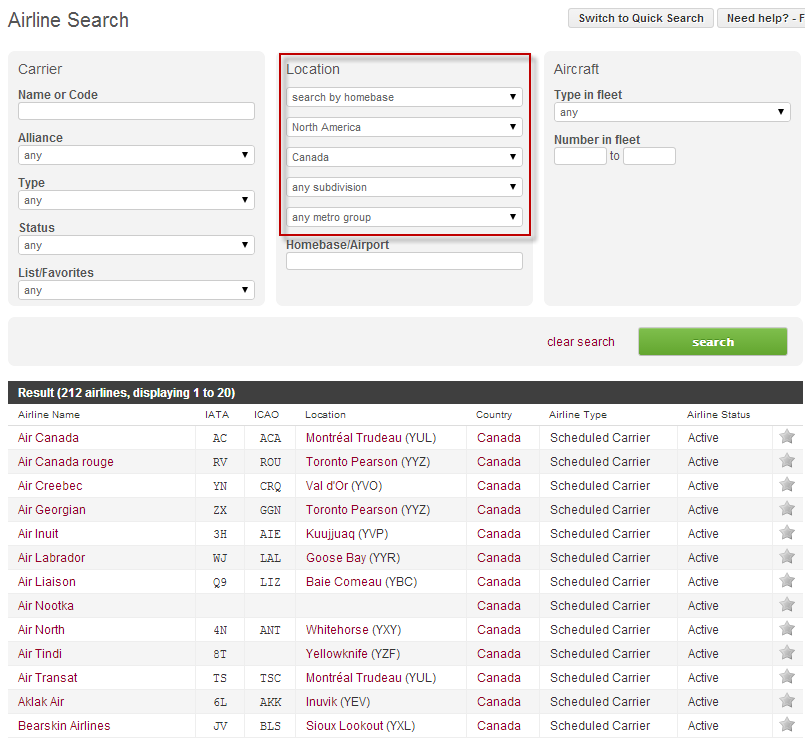Mark Air Labrador as favorite via star
This screenshot has height=738, width=805.
[787, 557]
